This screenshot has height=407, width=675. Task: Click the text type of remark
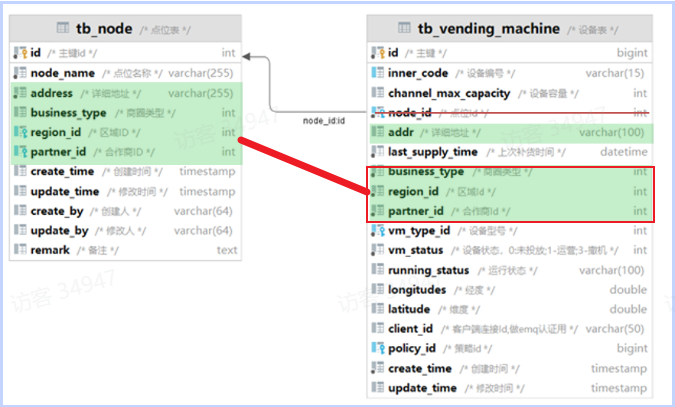(227, 250)
